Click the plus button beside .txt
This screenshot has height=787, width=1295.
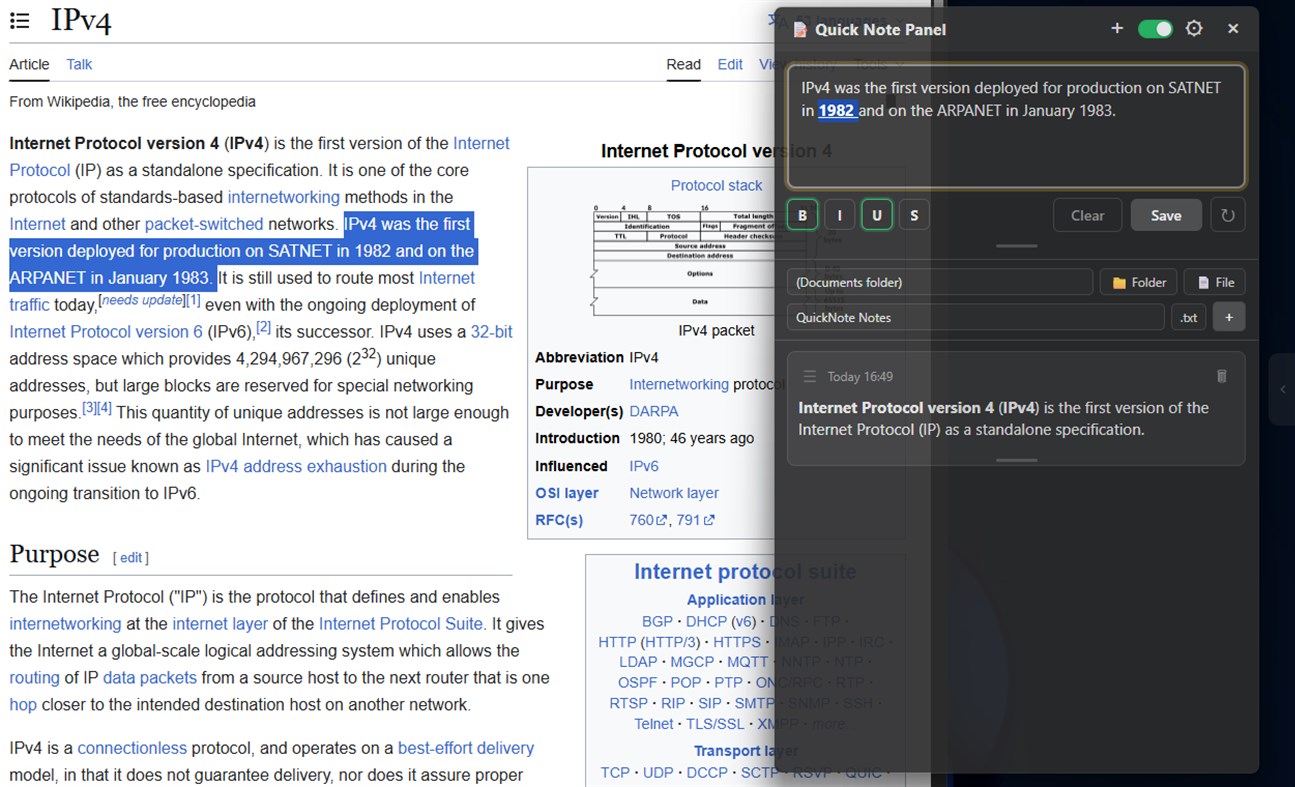(x=1229, y=317)
